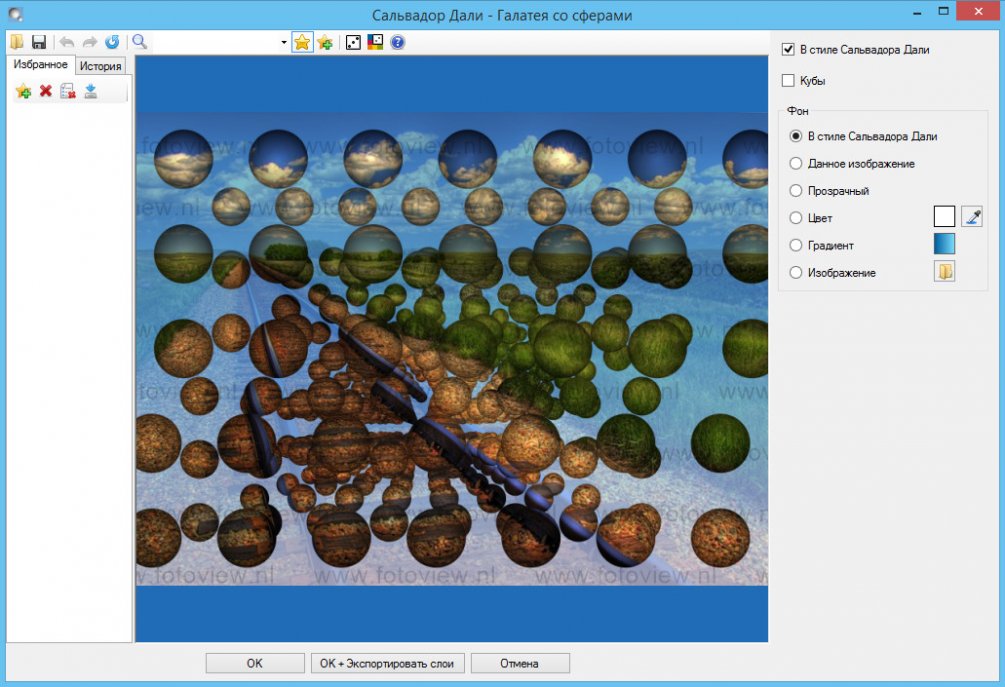
Task: Clear all favorites list icon
Action: pyautogui.click(x=68, y=91)
